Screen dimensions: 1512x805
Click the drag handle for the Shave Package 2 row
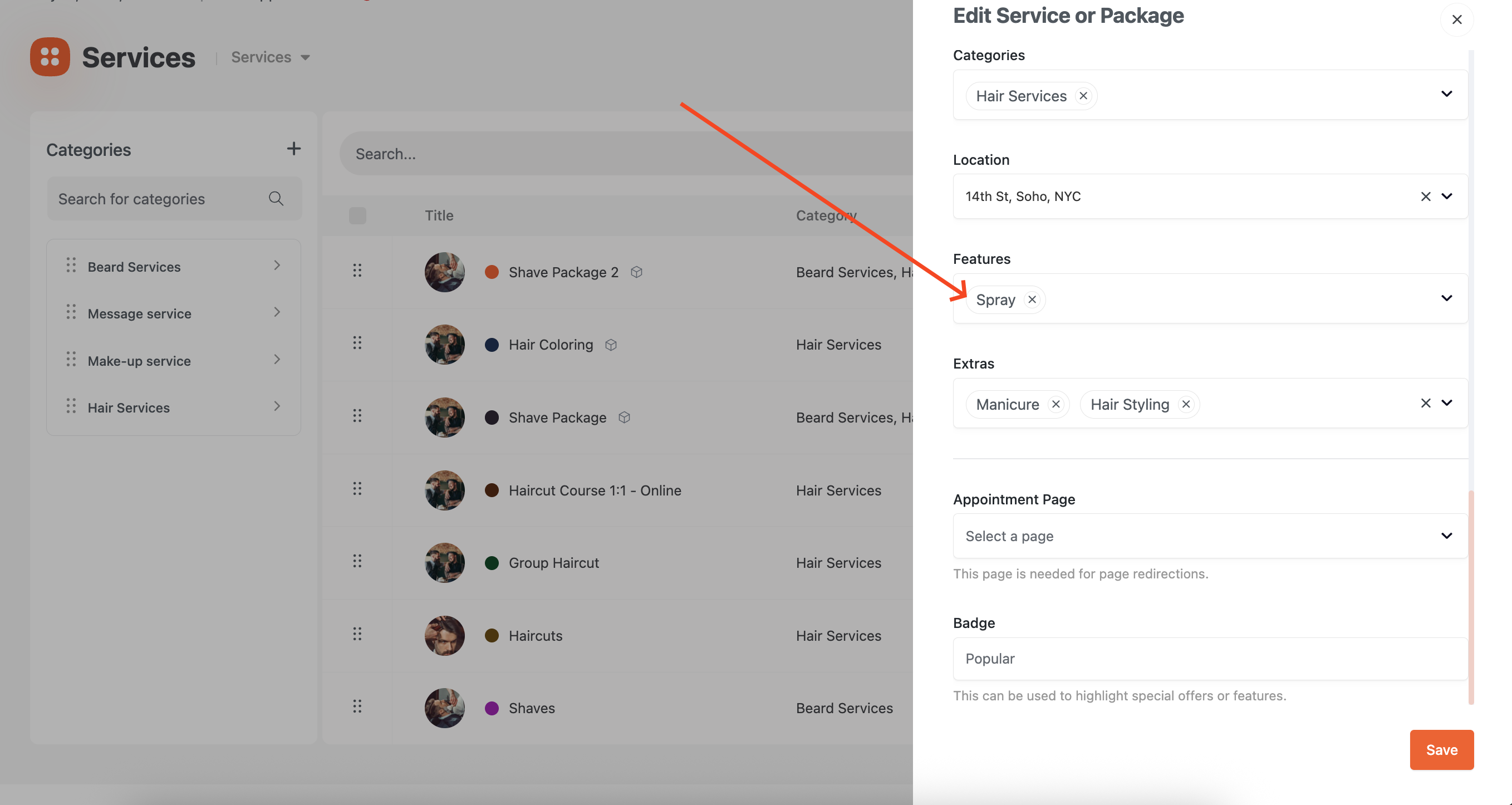357,270
